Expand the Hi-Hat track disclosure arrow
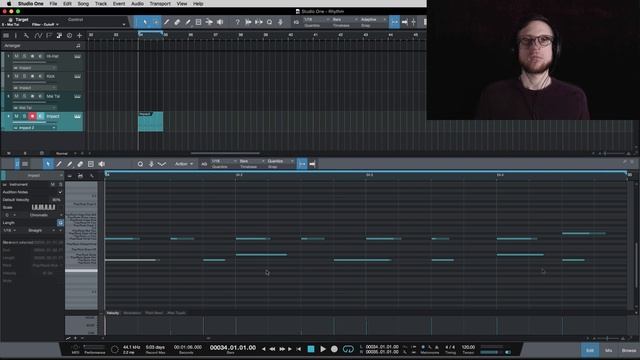 tap(8, 56)
